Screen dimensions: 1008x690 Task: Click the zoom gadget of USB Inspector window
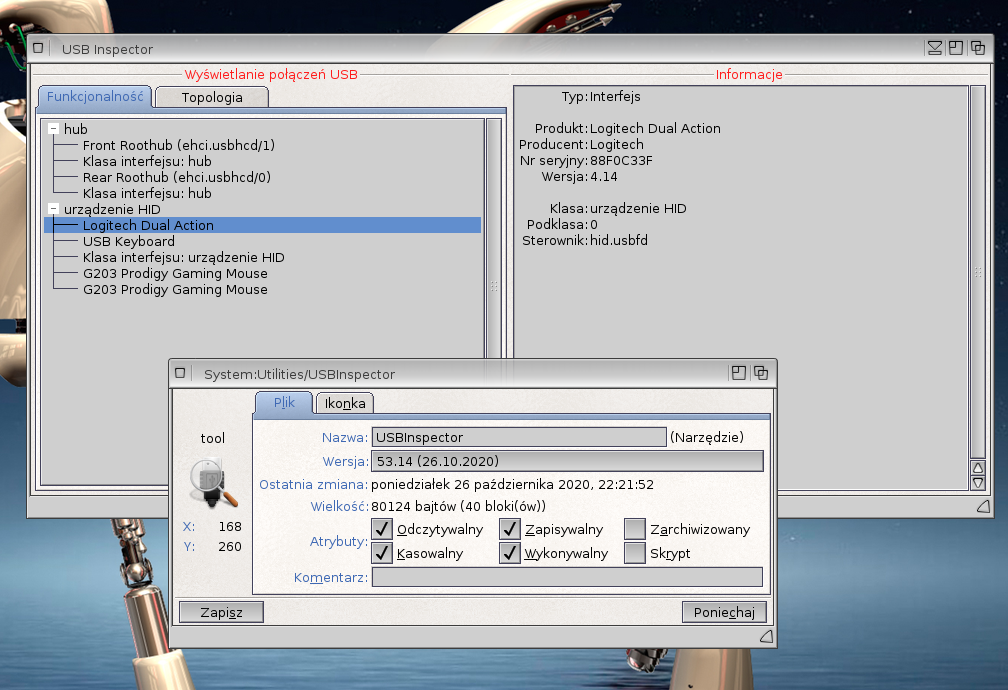click(956, 48)
